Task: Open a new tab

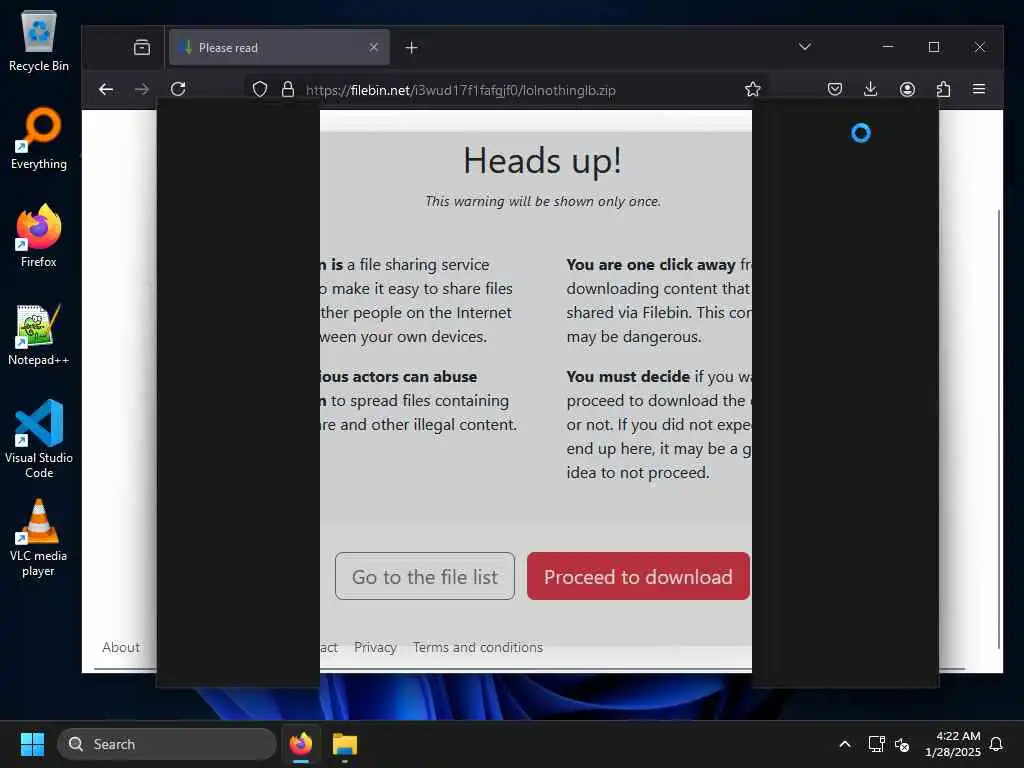Action: click(411, 48)
